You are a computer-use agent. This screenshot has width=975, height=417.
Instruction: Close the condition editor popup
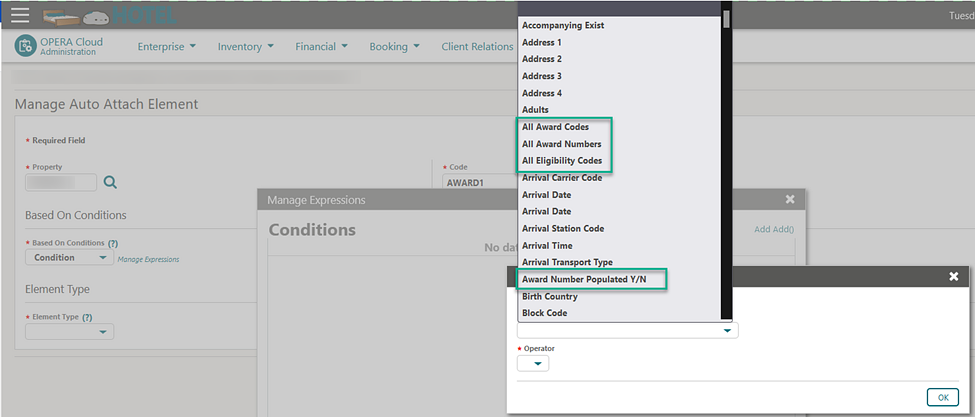tap(953, 277)
